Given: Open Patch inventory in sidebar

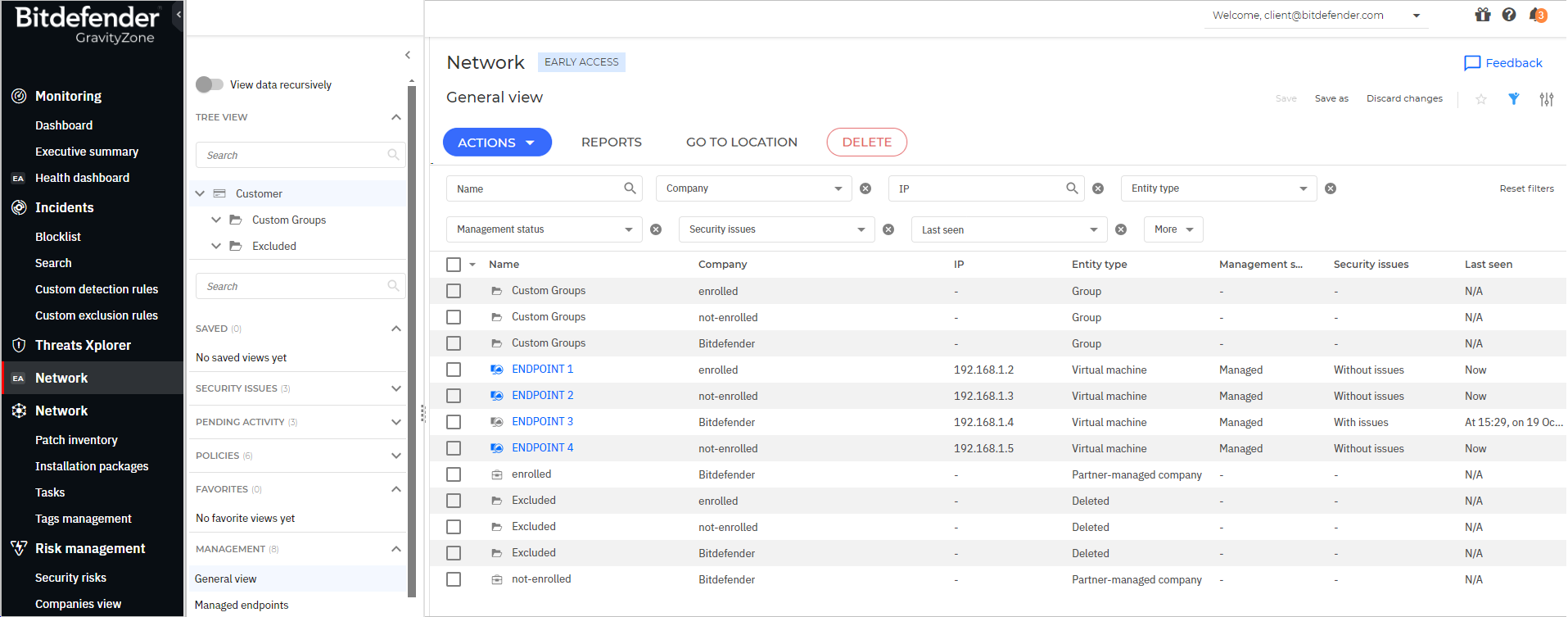Looking at the screenshot, I should (76, 440).
